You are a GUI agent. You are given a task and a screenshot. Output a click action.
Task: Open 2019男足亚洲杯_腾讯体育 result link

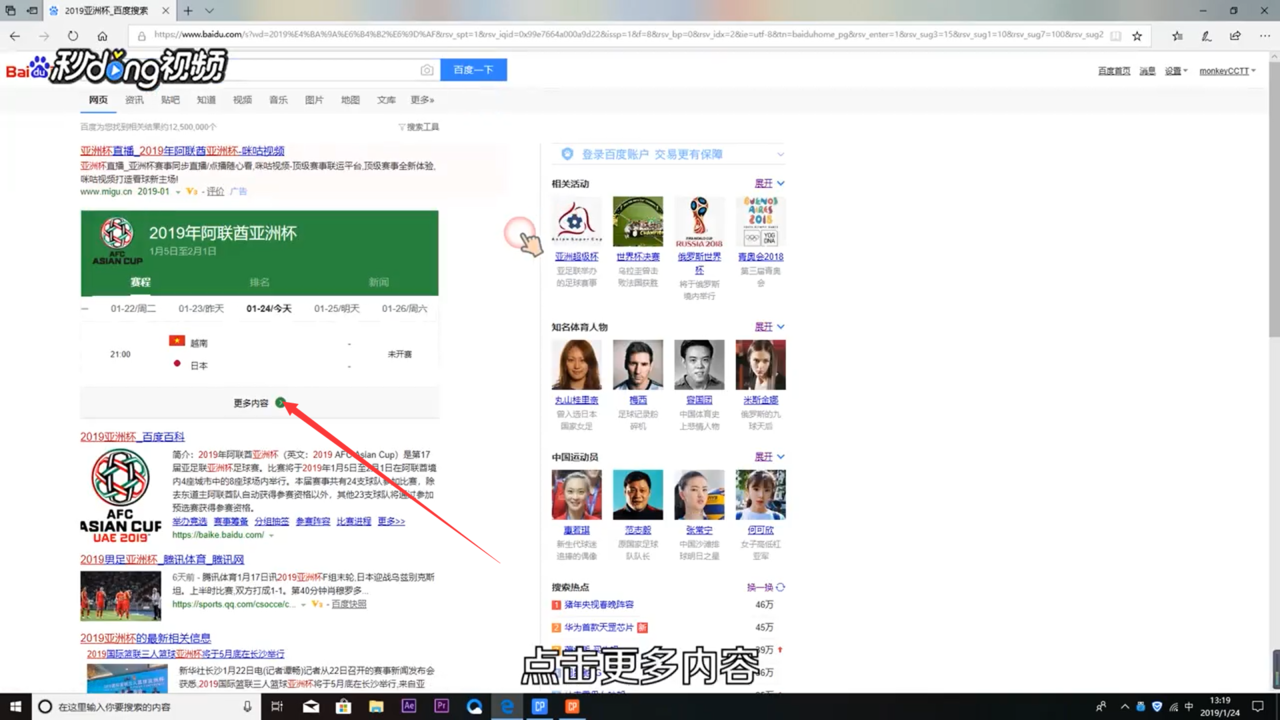point(162,560)
